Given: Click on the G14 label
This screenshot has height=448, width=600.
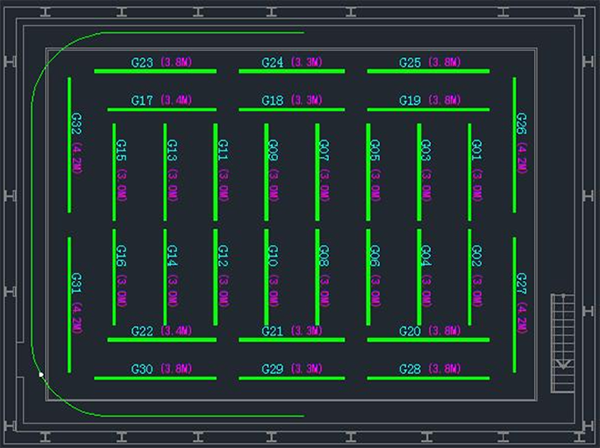Looking at the screenshot, I should [x=172, y=256].
